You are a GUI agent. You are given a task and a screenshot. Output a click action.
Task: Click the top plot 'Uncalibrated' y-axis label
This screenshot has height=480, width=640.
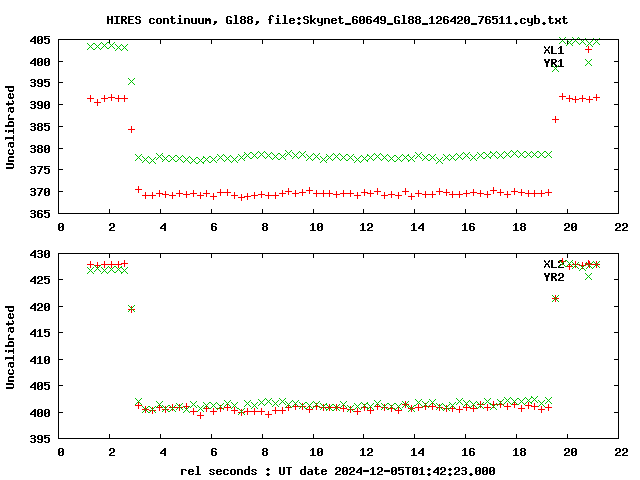(x=10, y=127)
